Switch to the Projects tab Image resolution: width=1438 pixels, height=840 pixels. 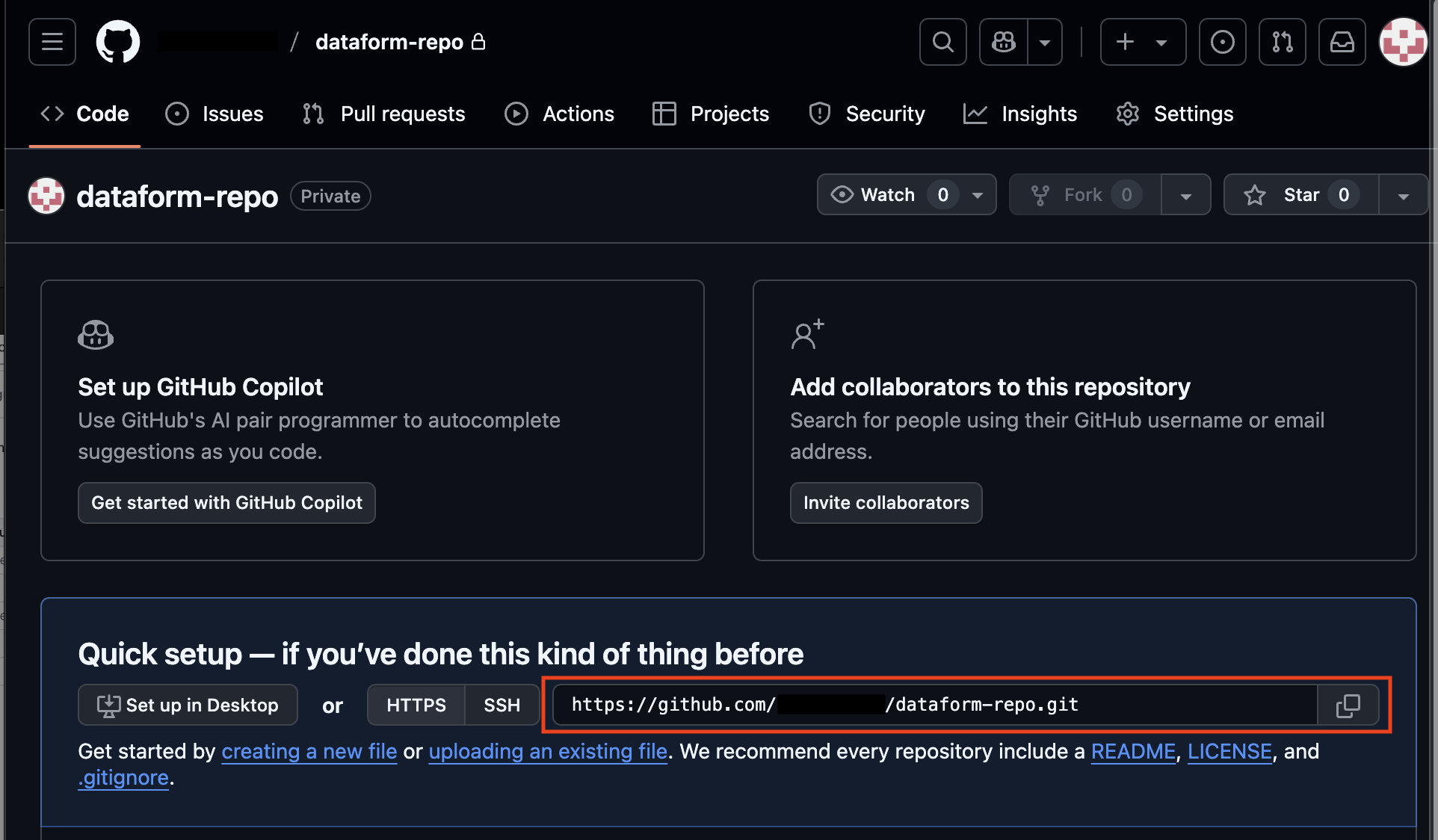tap(711, 114)
